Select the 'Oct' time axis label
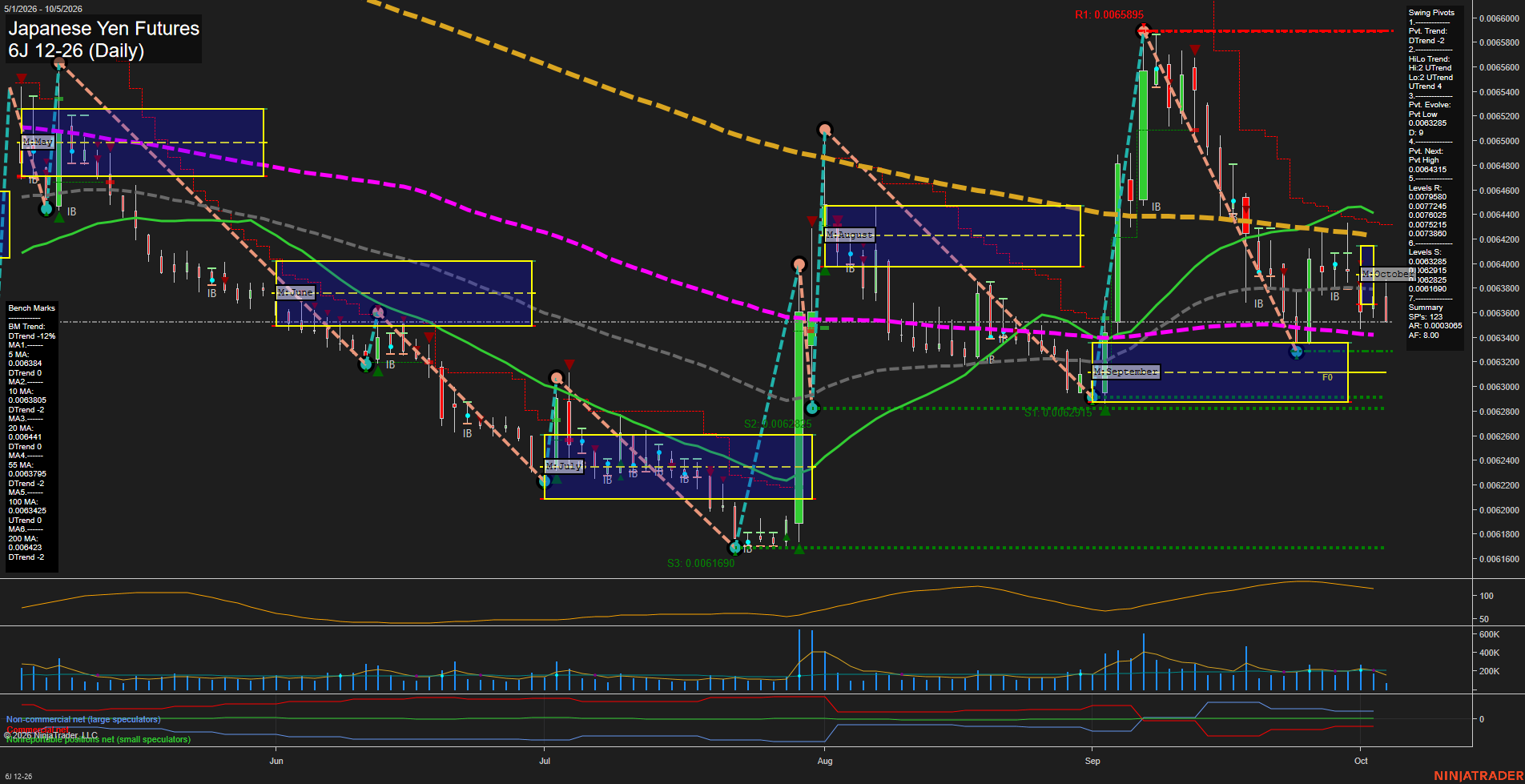This screenshot has width=1525, height=784. (1361, 761)
